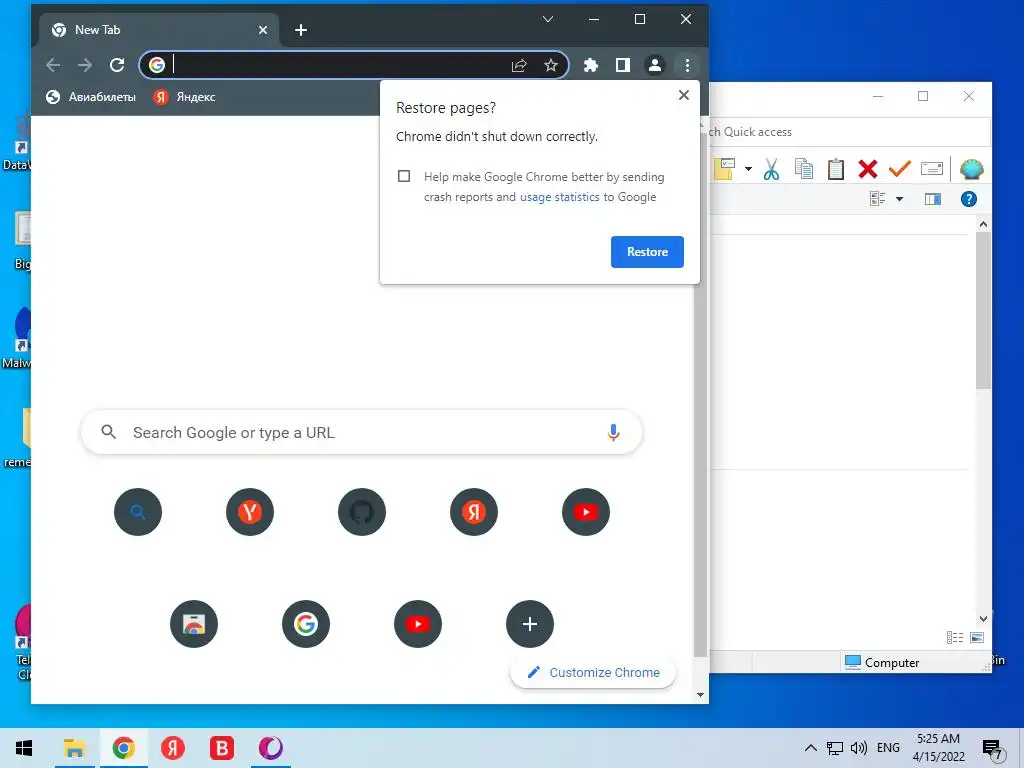Open the second-row YouTube shortcut tile
Image resolution: width=1024 pixels, height=768 pixels.
pyautogui.click(x=418, y=624)
